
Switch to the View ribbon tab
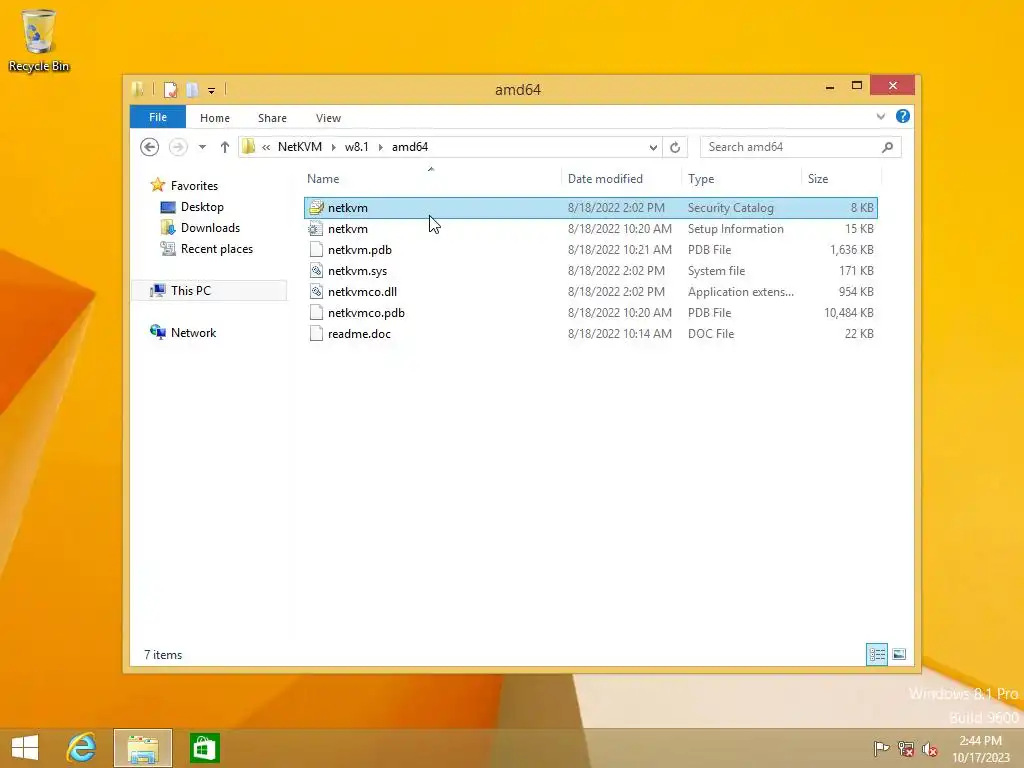328,118
